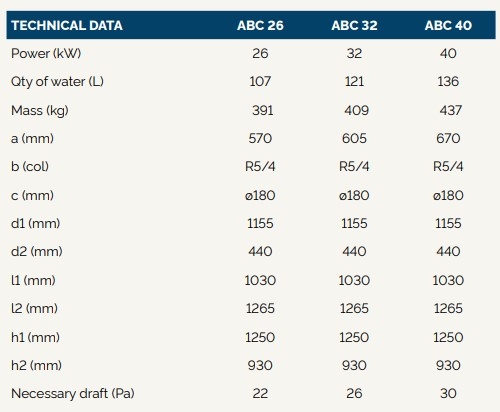Click ø180 under ABC 40
Image resolution: width=500 pixels, height=412 pixels.
coord(448,195)
